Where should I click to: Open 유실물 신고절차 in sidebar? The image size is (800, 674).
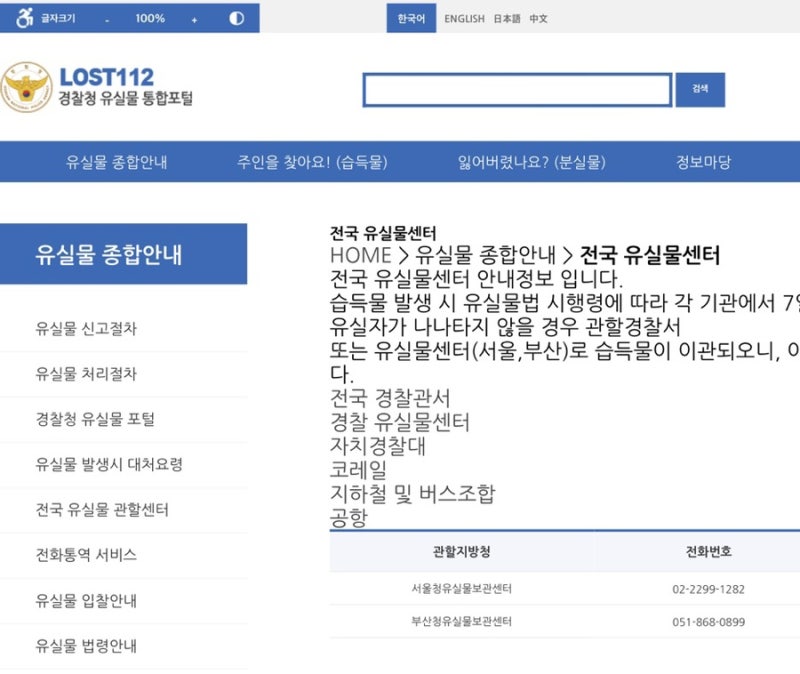(86, 329)
